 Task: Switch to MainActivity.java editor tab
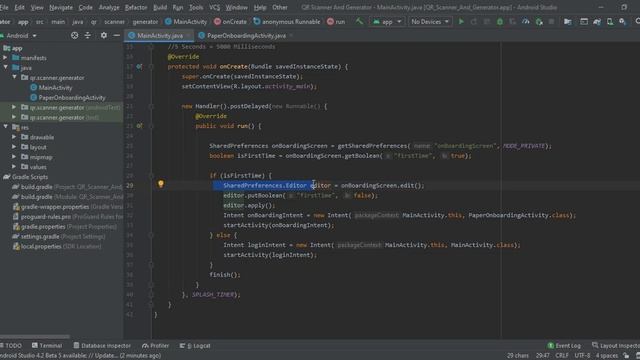159,36
